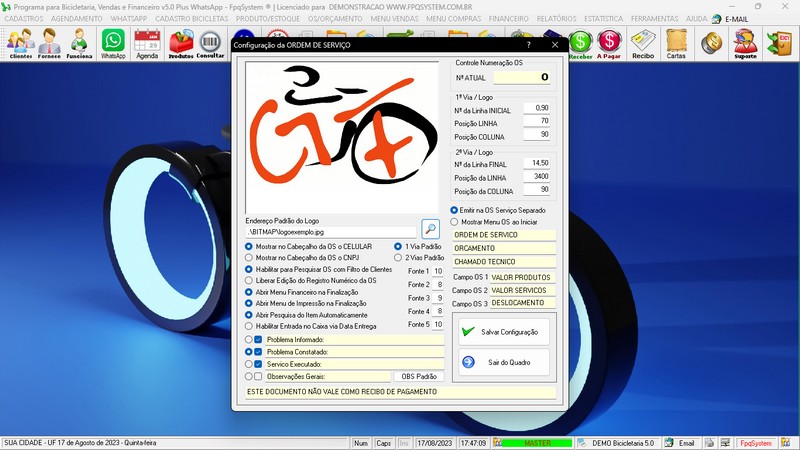Open the Funciona employees icon
The width and height of the screenshot is (800, 450).
[79, 43]
